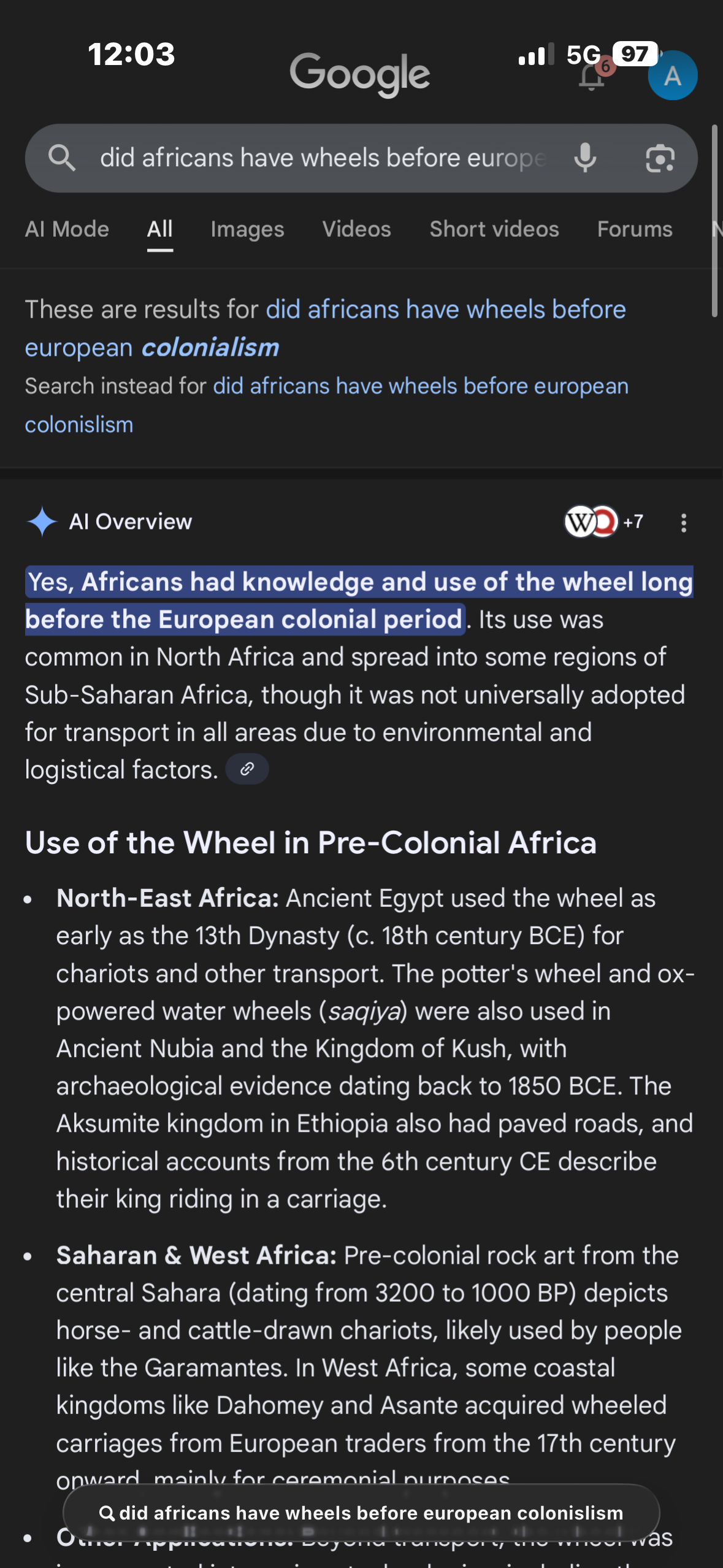The image size is (723, 1568).
Task: Open Google Lens camera search
Action: point(660,159)
